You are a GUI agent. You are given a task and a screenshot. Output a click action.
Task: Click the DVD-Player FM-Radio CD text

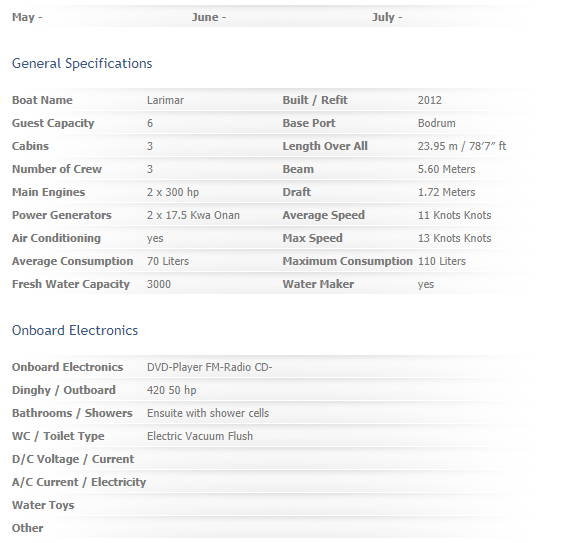(x=210, y=367)
